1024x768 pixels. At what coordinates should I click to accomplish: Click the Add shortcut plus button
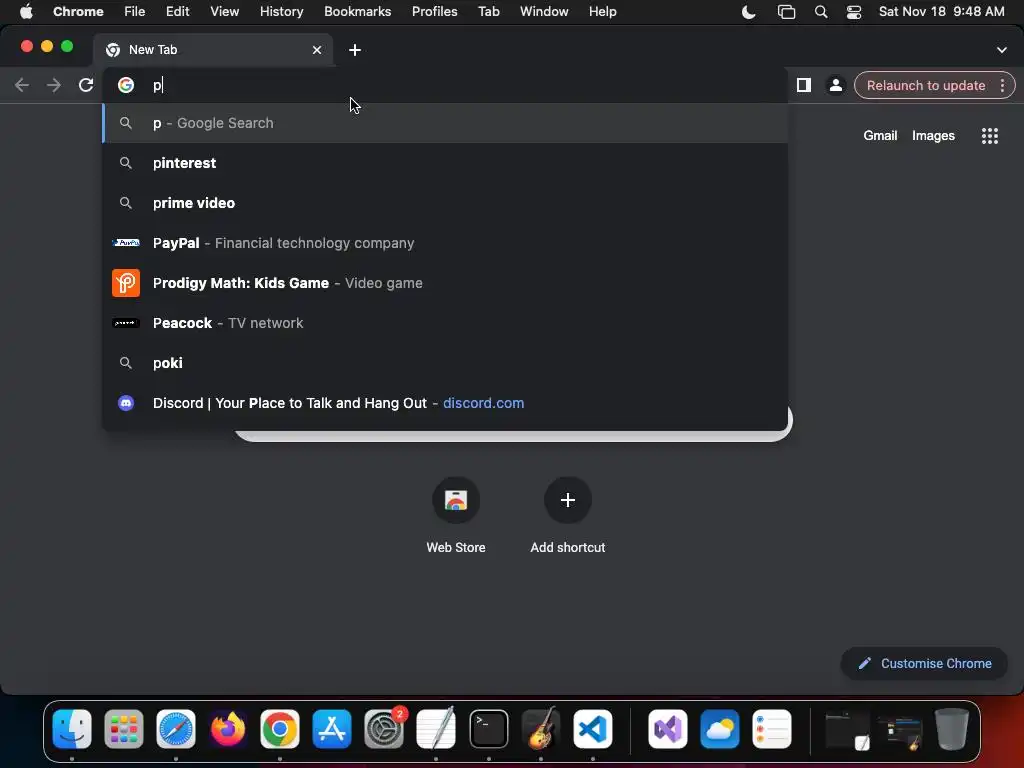point(568,500)
